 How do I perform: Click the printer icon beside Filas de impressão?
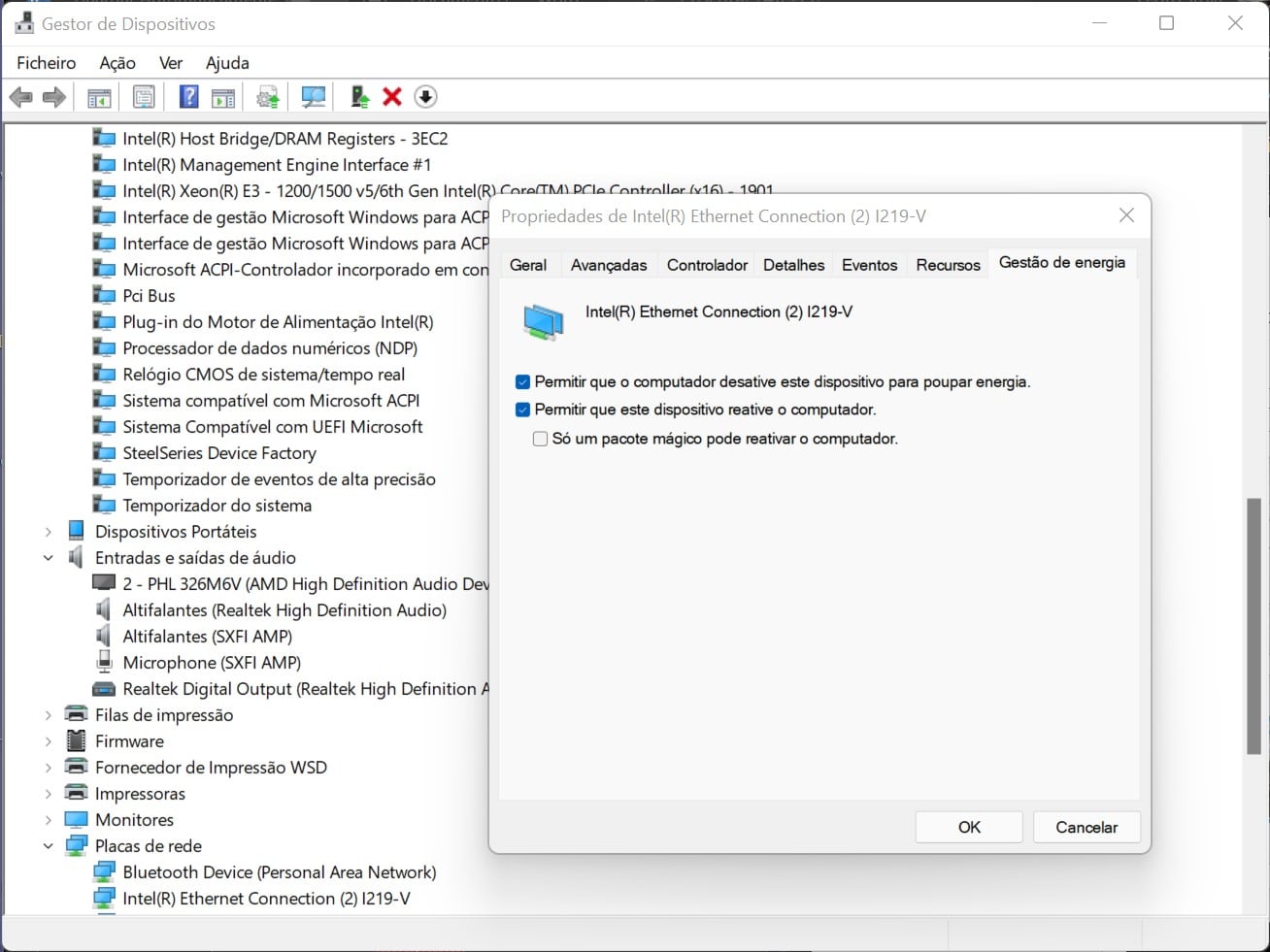[76, 714]
